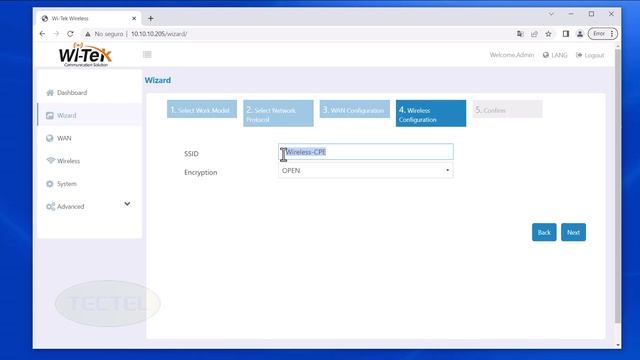Open the browser profile icon
The height and width of the screenshot is (360, 640).
pyautogui.click(x=580, y=34)
